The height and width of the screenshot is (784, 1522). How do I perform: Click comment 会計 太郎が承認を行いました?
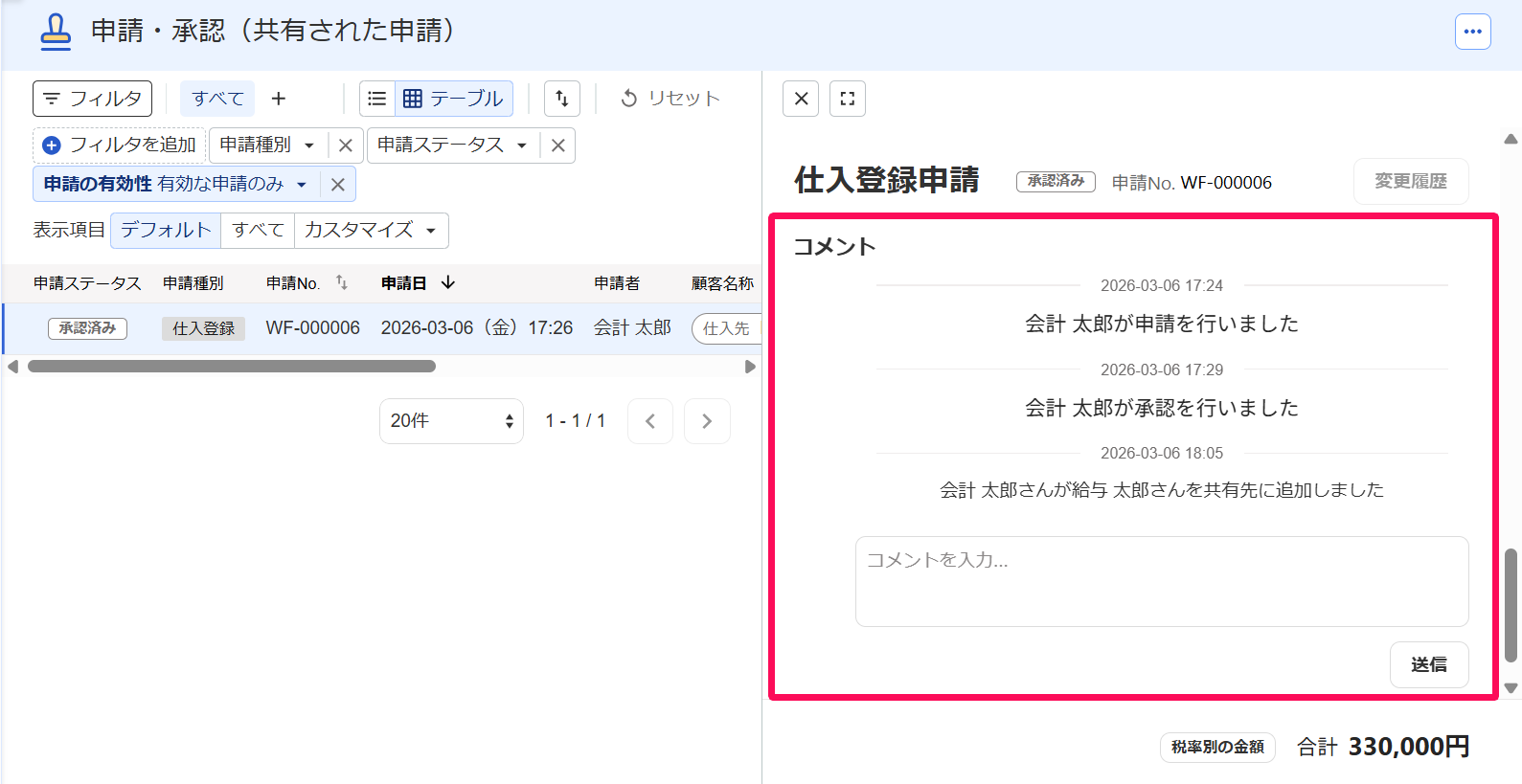pos(1162,408)
